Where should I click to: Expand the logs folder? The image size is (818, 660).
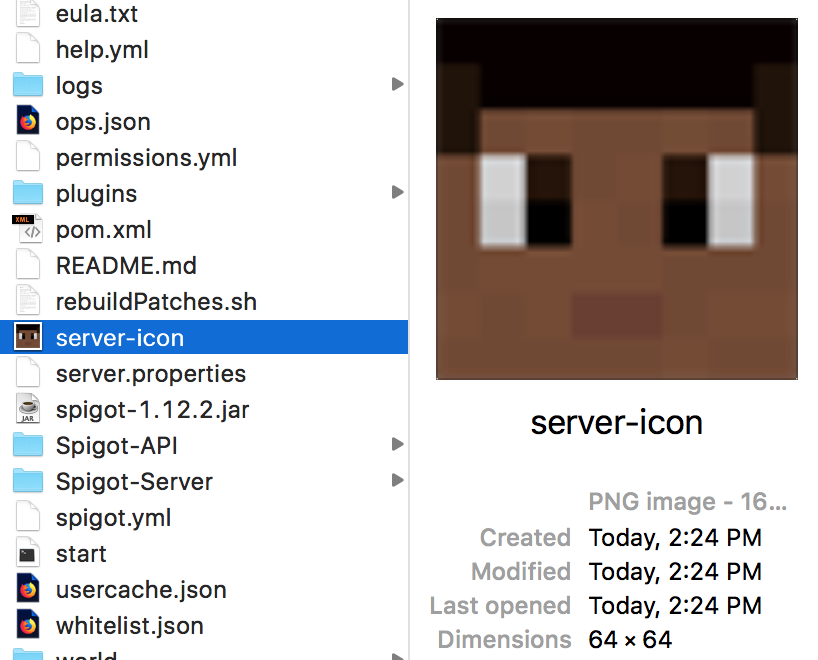point(399,85)
